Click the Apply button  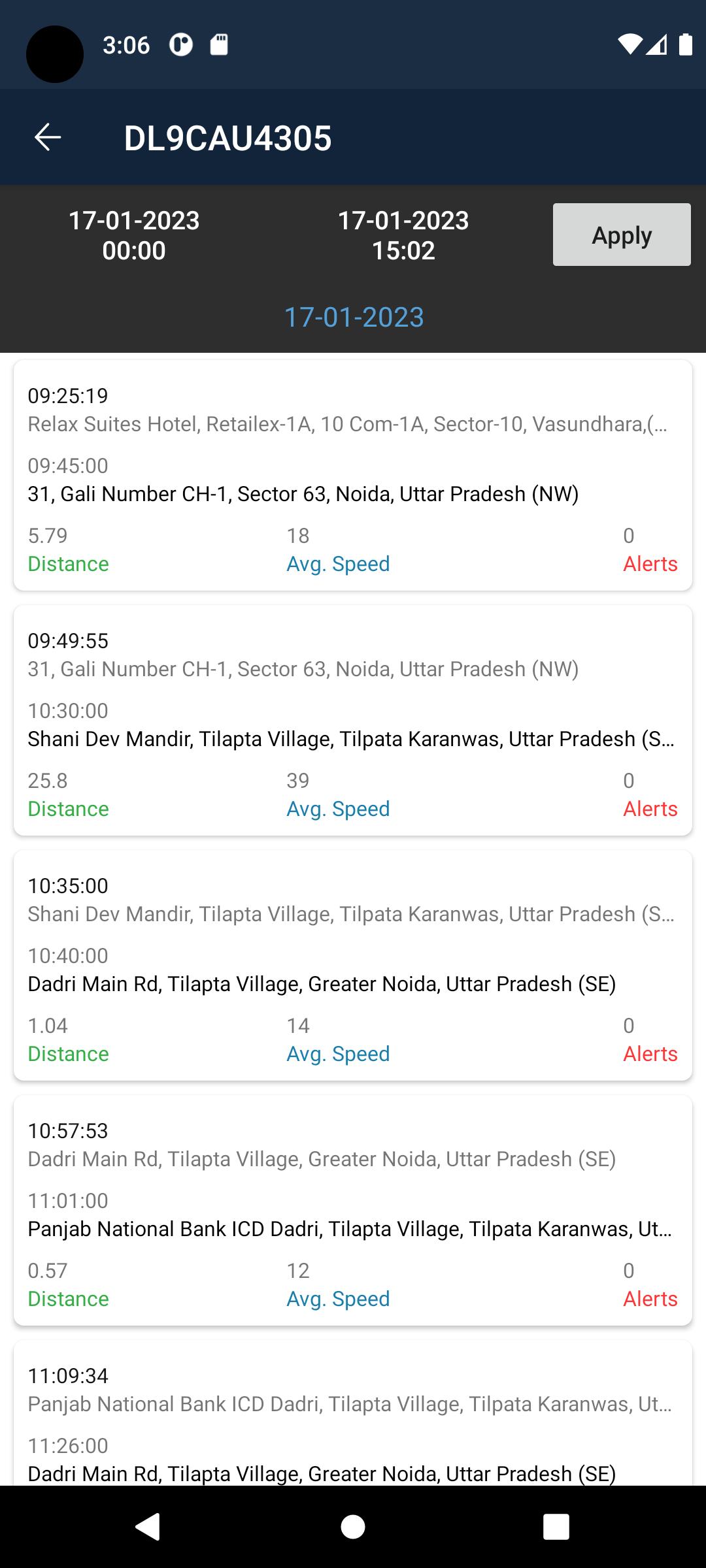click(621, 235)
